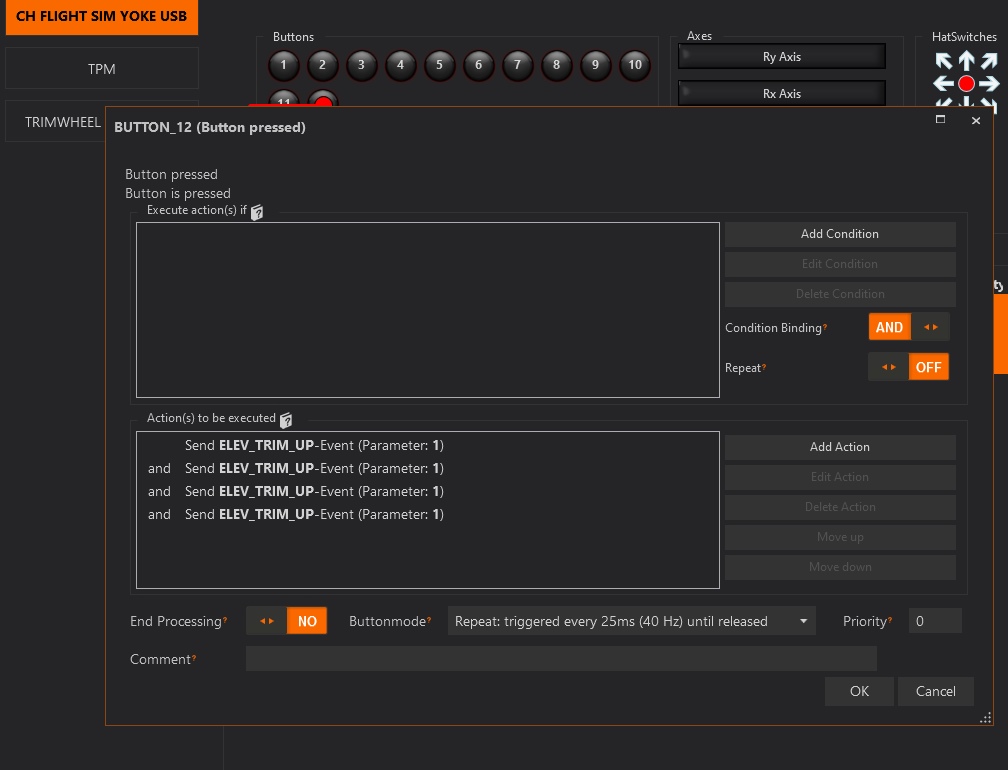The image size is (1008, 770).
Task: Click joystick button 1 indicator
Action: tap(283, 66)
